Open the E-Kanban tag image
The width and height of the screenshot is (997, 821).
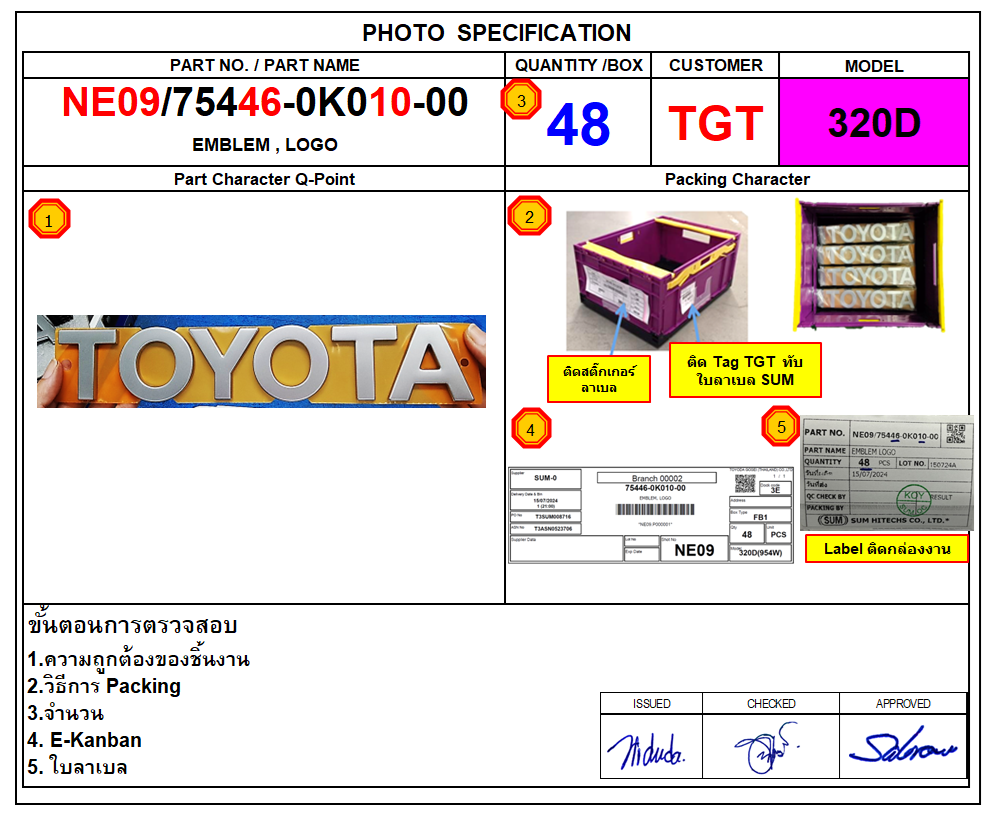tap(650, 515)
